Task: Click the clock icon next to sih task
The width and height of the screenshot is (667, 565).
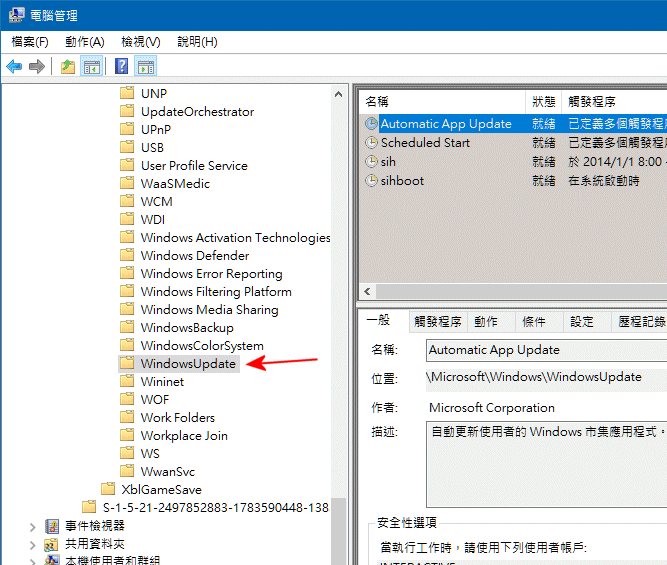Action: click(371, 162)
